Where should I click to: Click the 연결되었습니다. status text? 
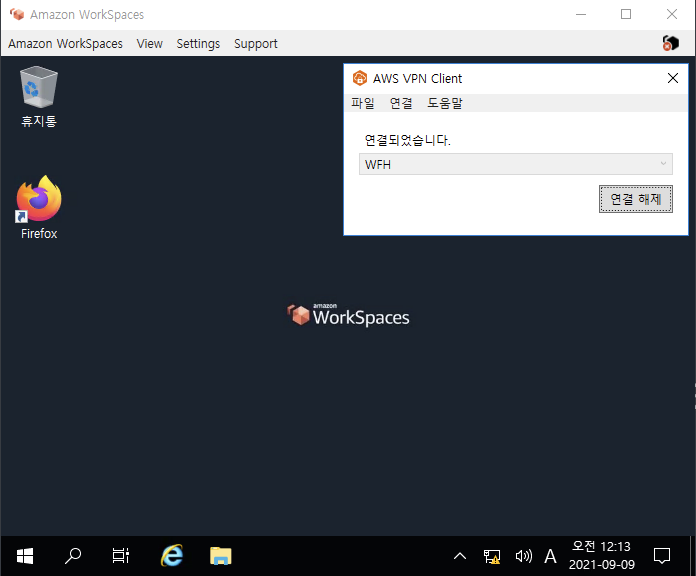(x=407, y=140)
